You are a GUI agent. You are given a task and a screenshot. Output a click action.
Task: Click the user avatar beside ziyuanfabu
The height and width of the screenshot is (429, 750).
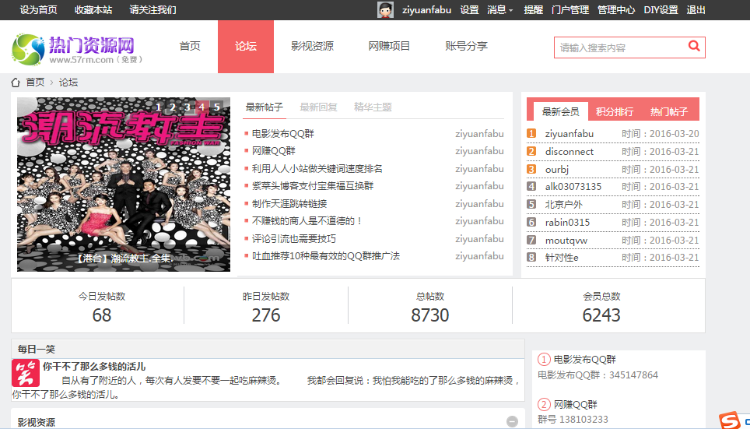385,10
